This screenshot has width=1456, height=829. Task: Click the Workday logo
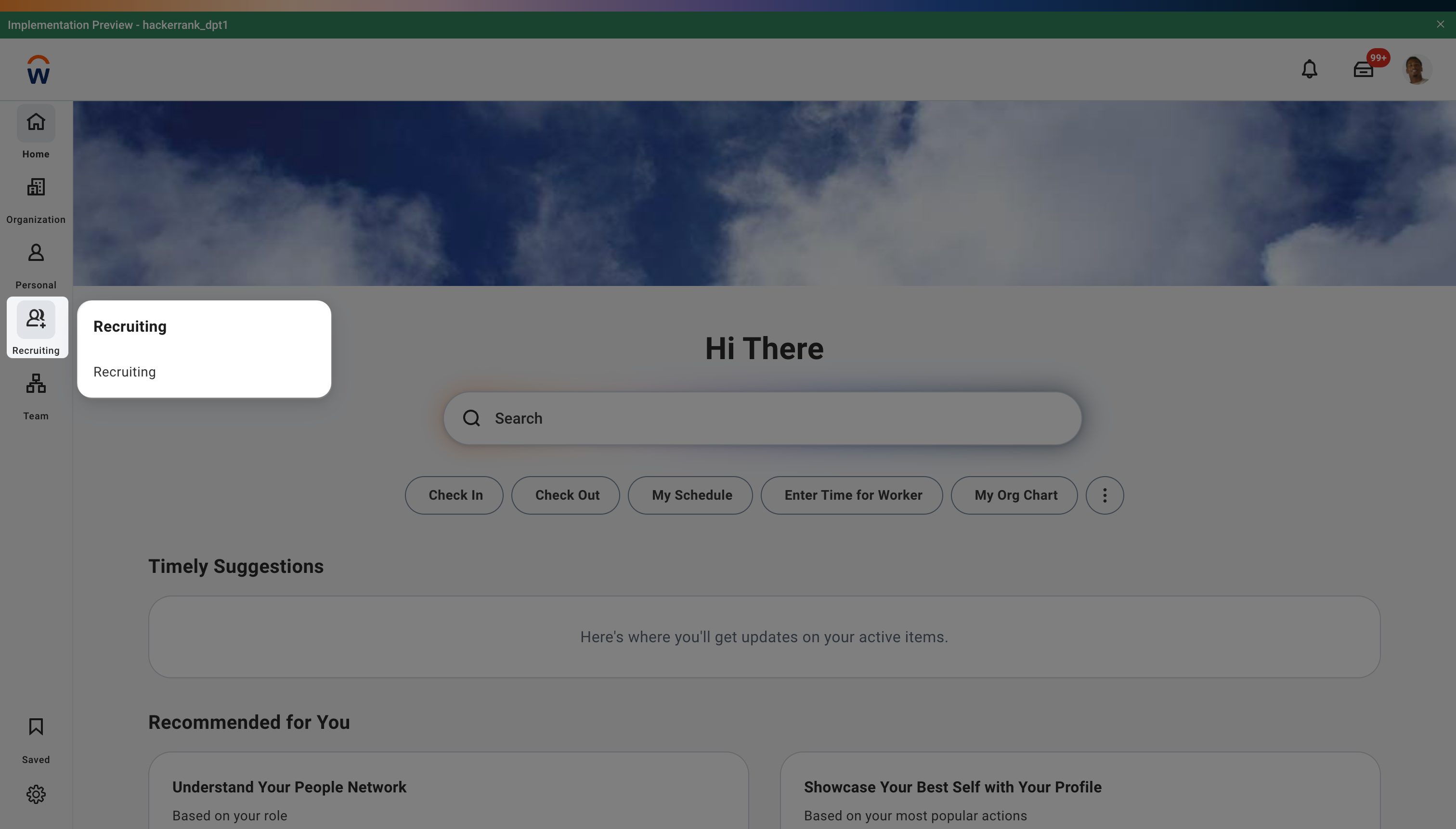(x=38, y=69)
